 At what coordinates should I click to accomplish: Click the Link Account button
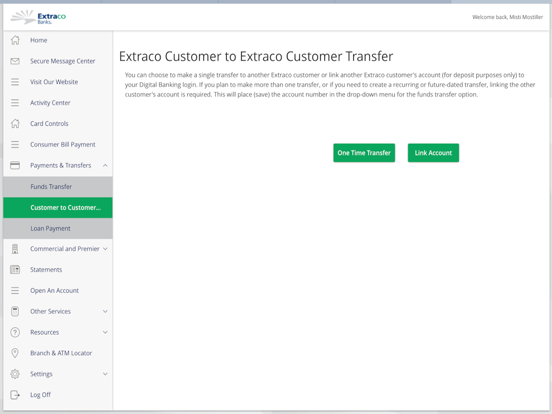coord(433,153)
